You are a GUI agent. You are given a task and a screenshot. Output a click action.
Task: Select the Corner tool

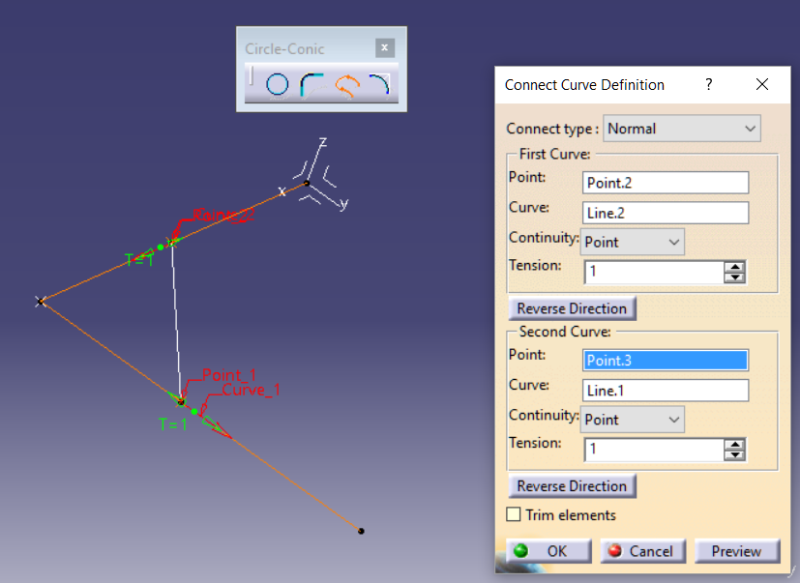[x=312, y=84]
